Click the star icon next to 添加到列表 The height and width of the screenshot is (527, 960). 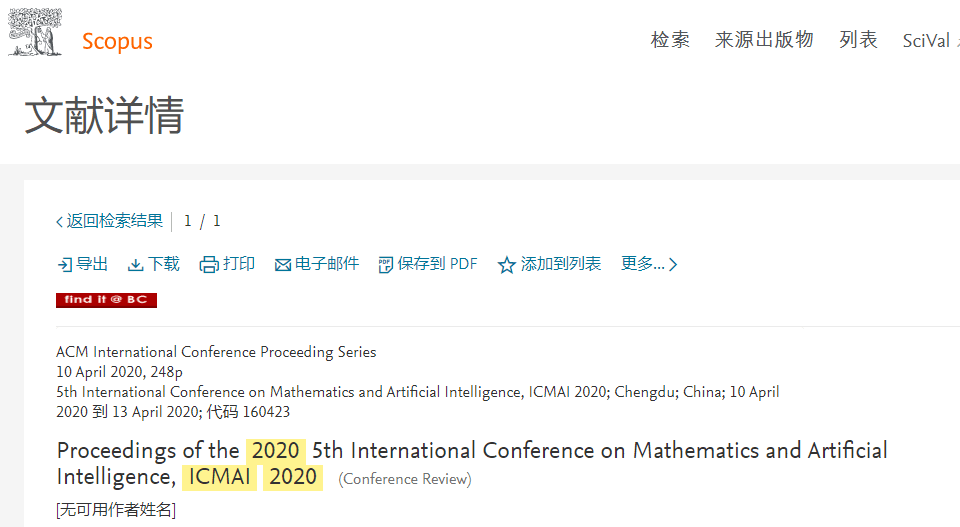[x=506, y=264]
